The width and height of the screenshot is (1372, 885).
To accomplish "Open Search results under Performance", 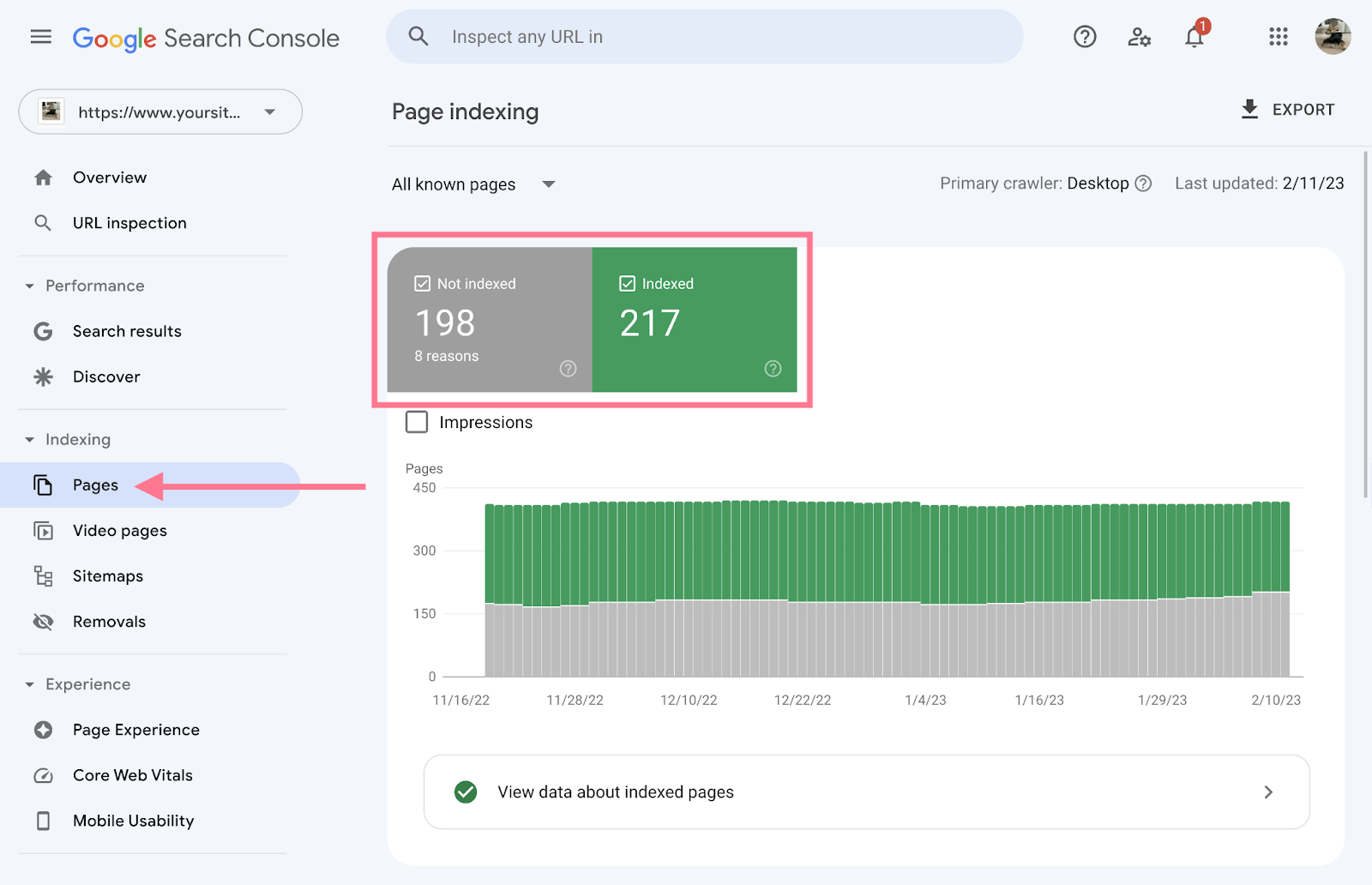I will pos(127,331).
